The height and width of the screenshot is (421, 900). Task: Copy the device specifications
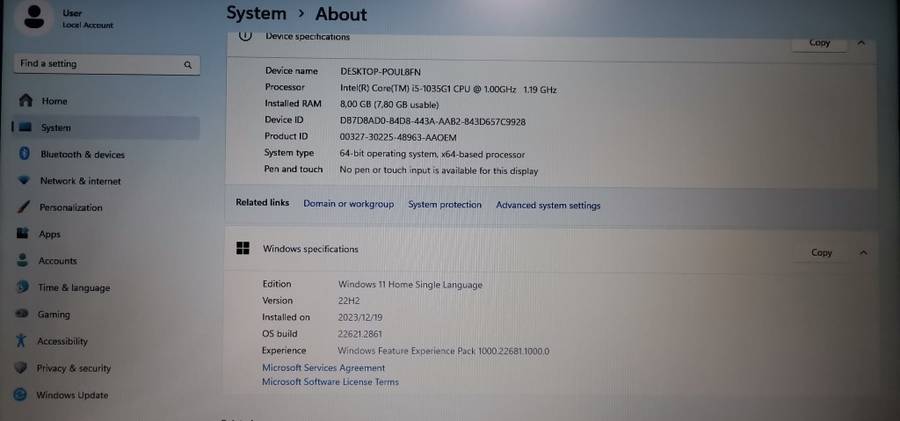(819, 43)
